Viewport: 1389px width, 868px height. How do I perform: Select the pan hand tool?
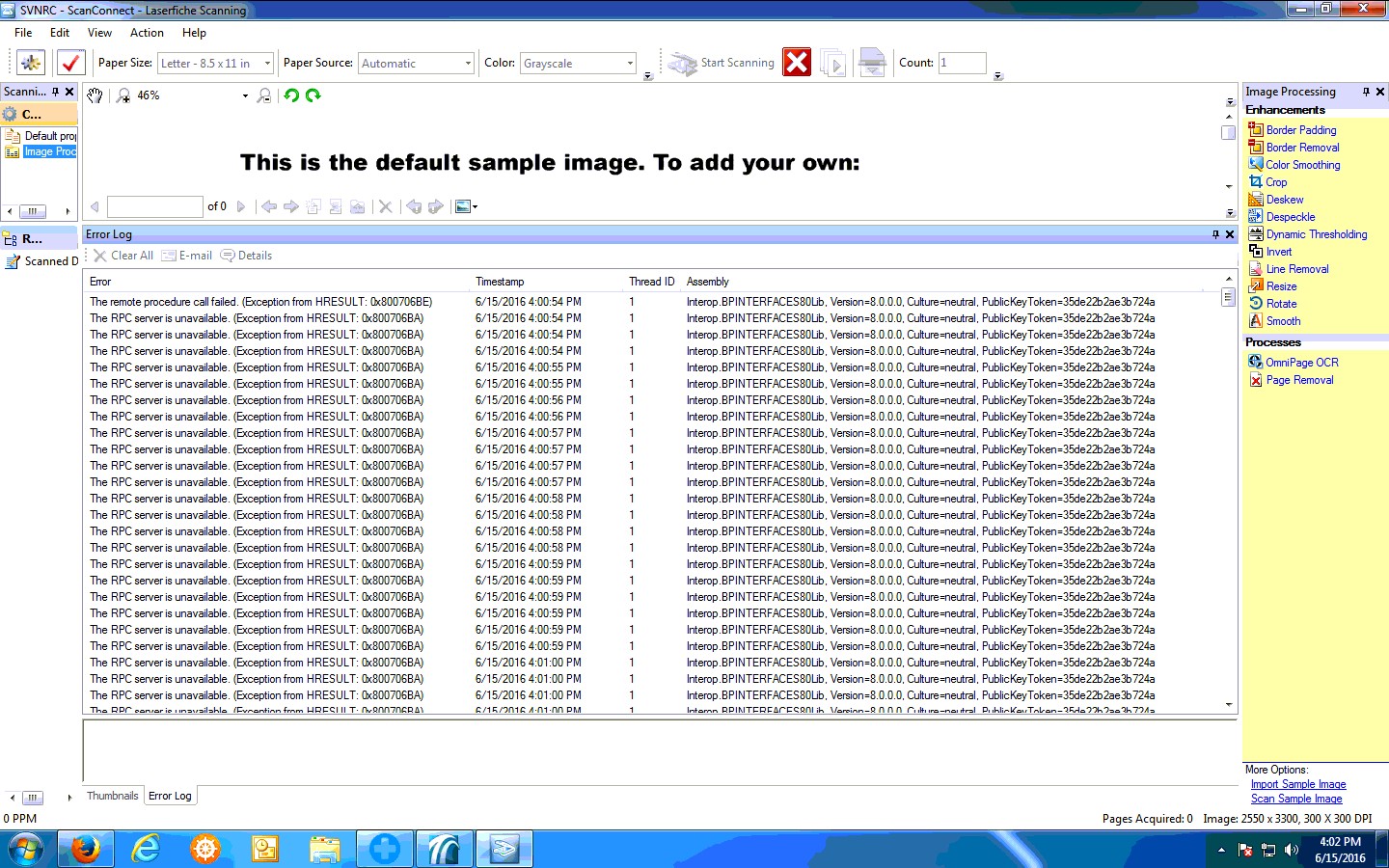click(95, 95)
